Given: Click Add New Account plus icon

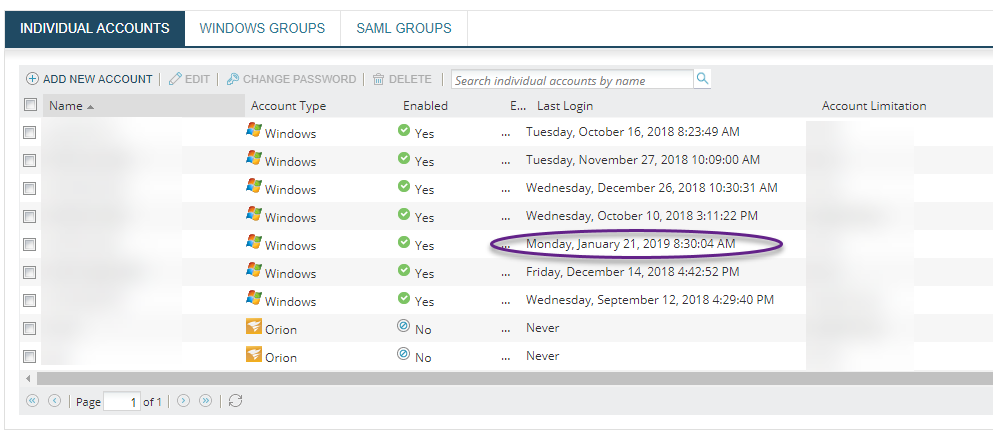Looking at the screenshot, I should pos(32,79).
